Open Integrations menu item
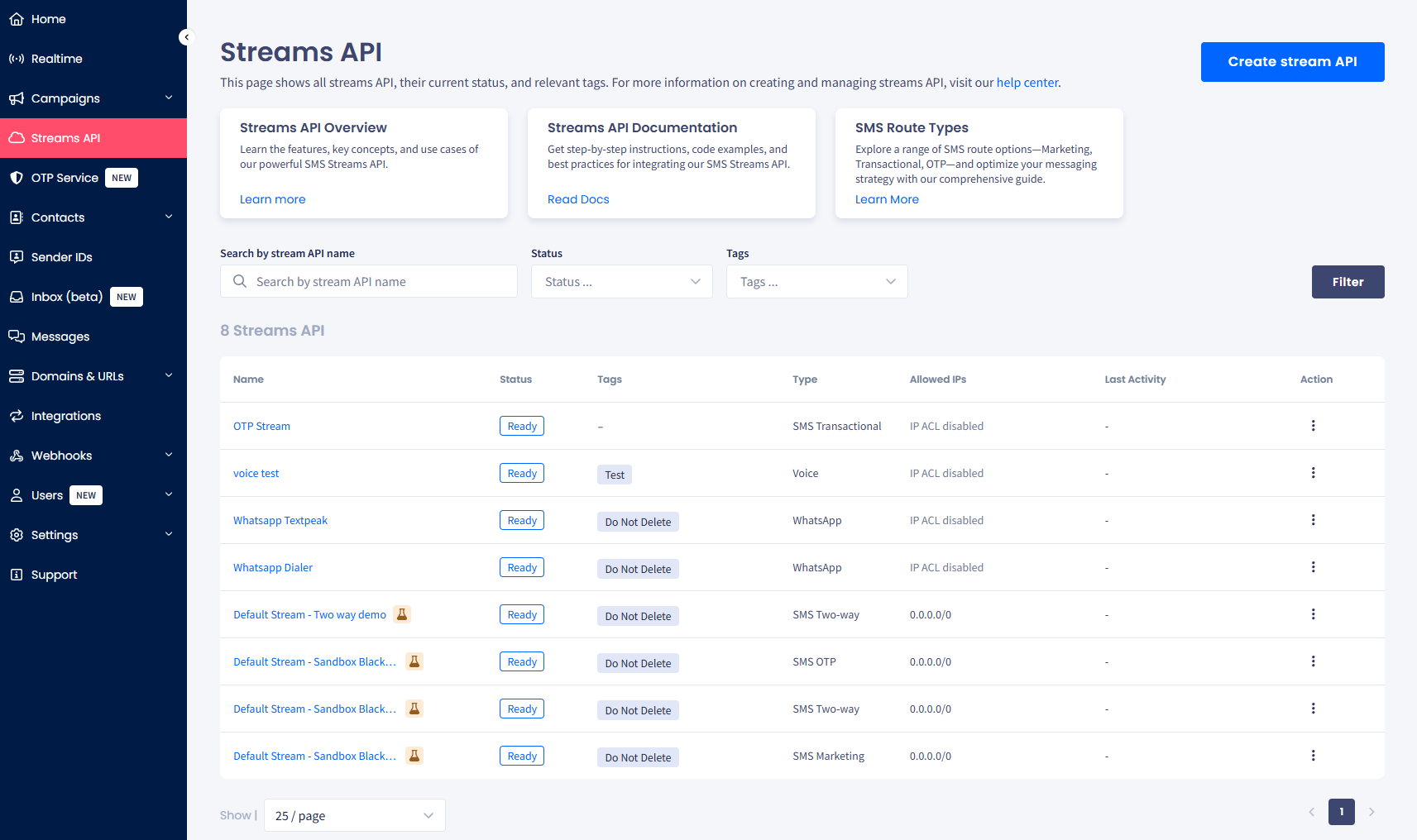 tap(93, 416)
